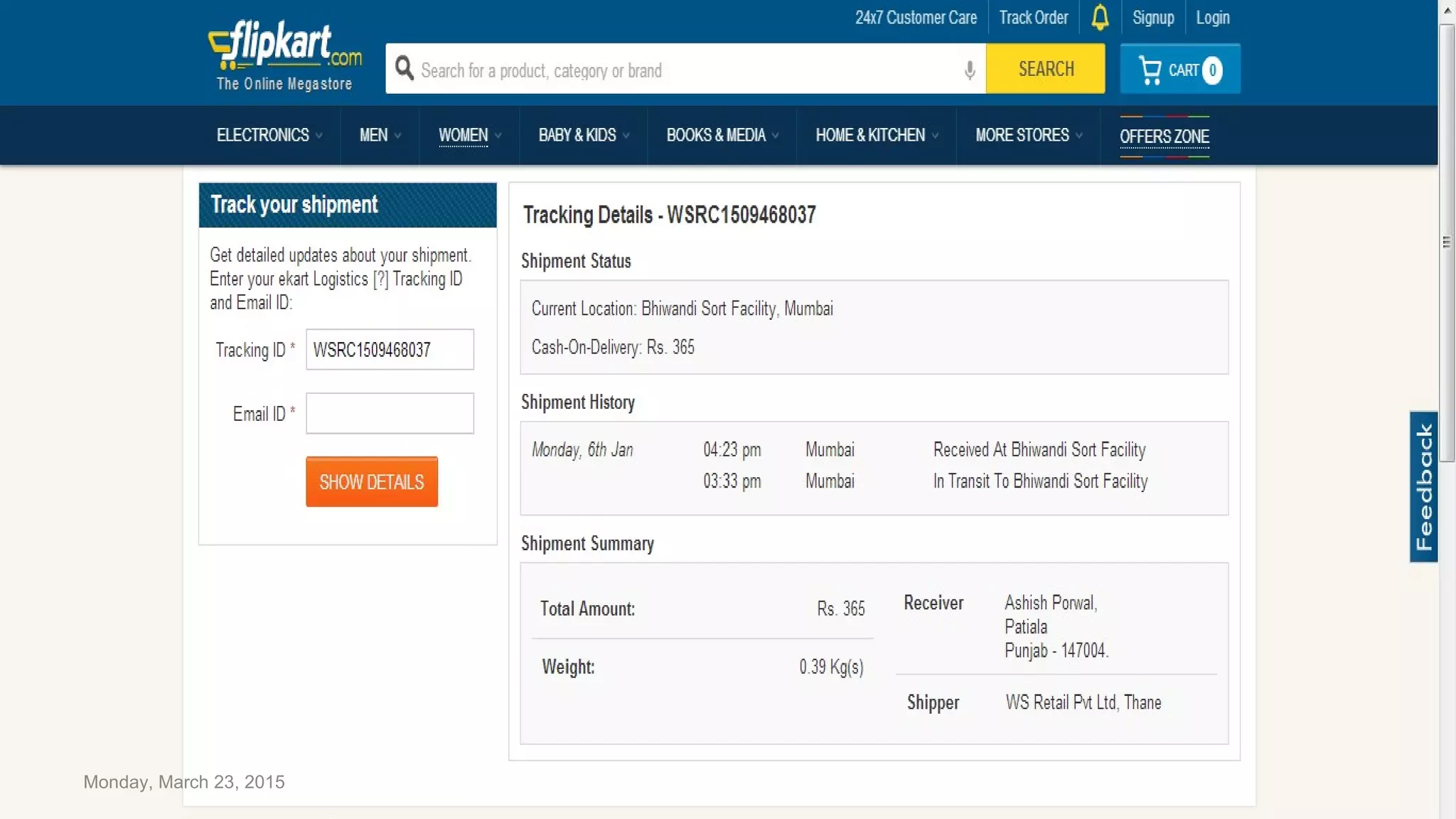Image resolution: width=1456 pixels, height=819 pixels.
Task: Click the vertical page scrollbar
Action: (x=1446, y=242)
